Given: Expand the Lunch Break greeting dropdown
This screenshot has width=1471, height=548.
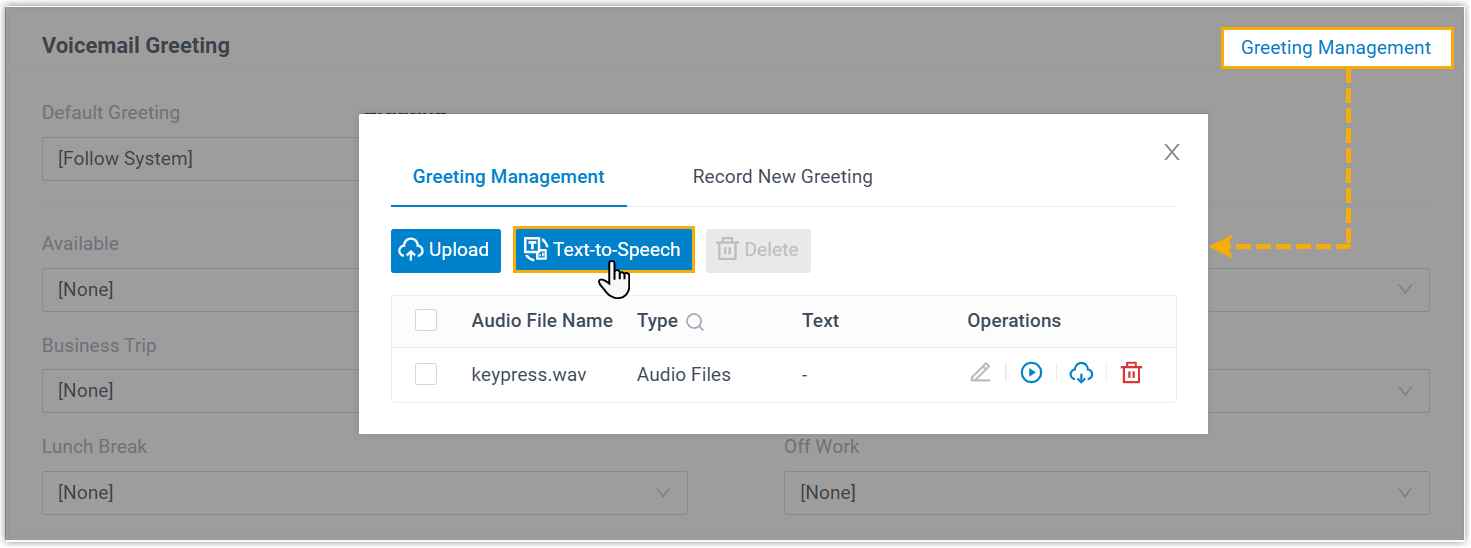Looking at the screenshot, I should [x=364, y=493].
